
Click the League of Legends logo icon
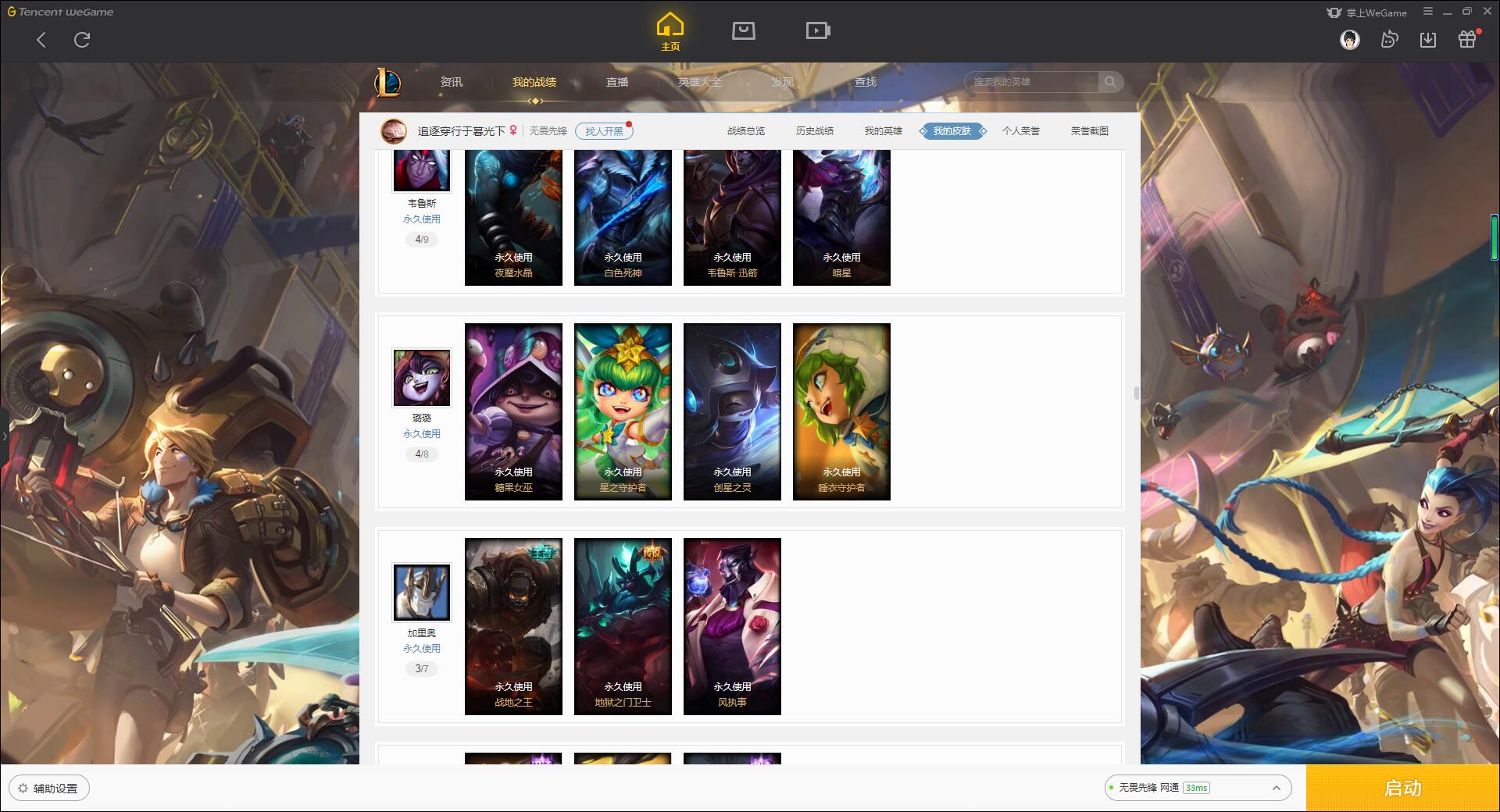pos(387,82)
